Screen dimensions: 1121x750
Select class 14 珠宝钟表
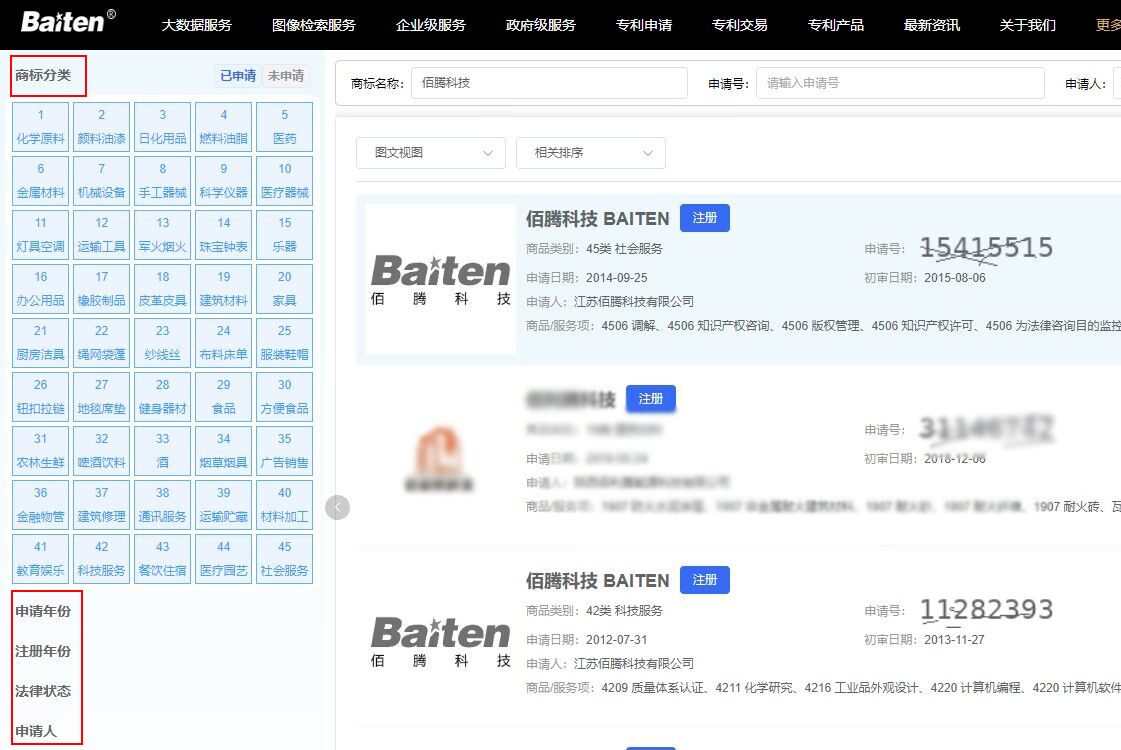point(224,235)
